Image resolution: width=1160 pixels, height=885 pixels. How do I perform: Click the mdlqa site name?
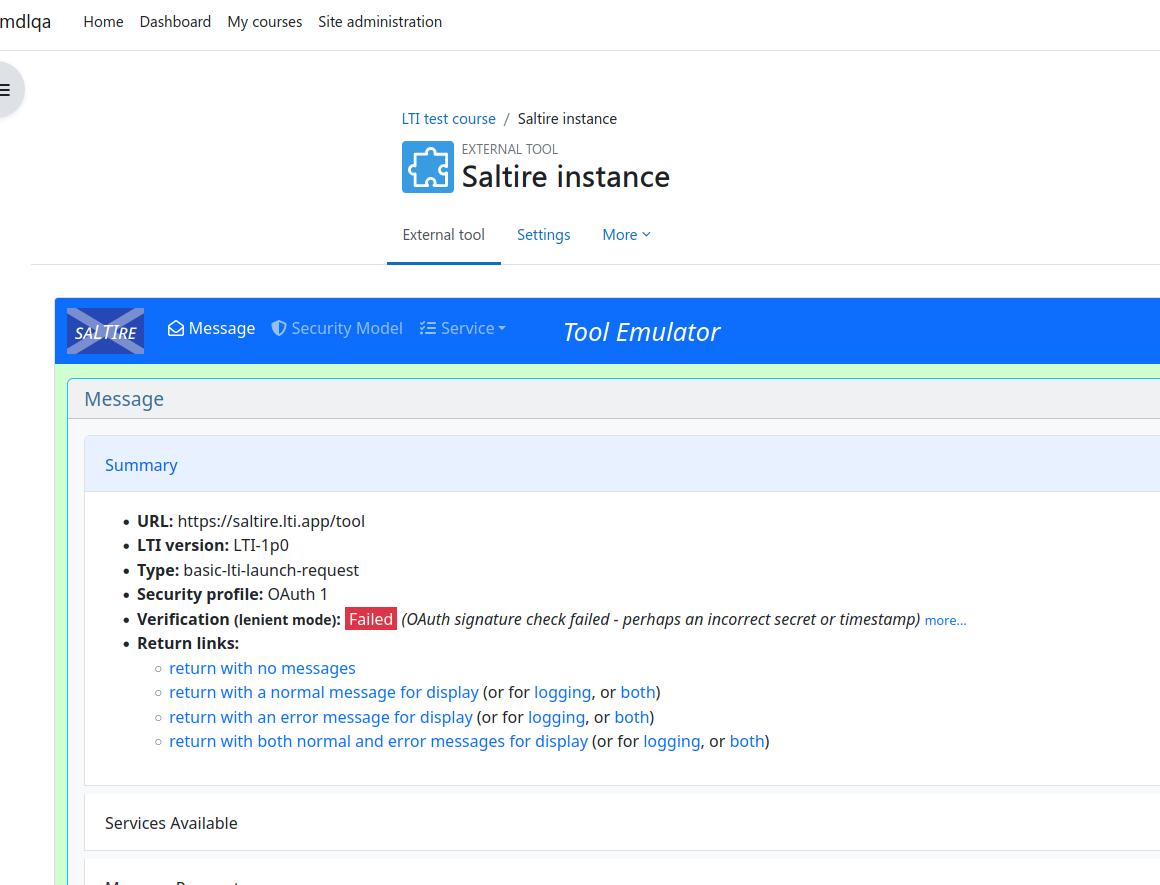pyautogui.click(x=26, y=21)
